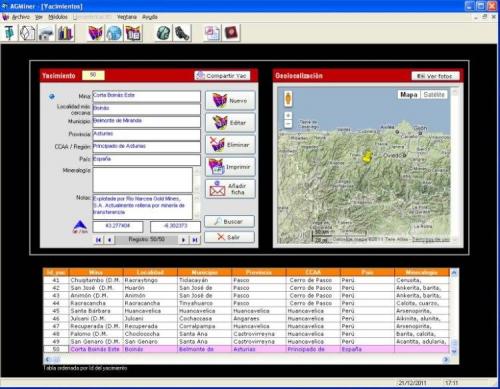This screenshot has height=389, width=500.
Task: Open the Ventana menu
Action: 127,17
